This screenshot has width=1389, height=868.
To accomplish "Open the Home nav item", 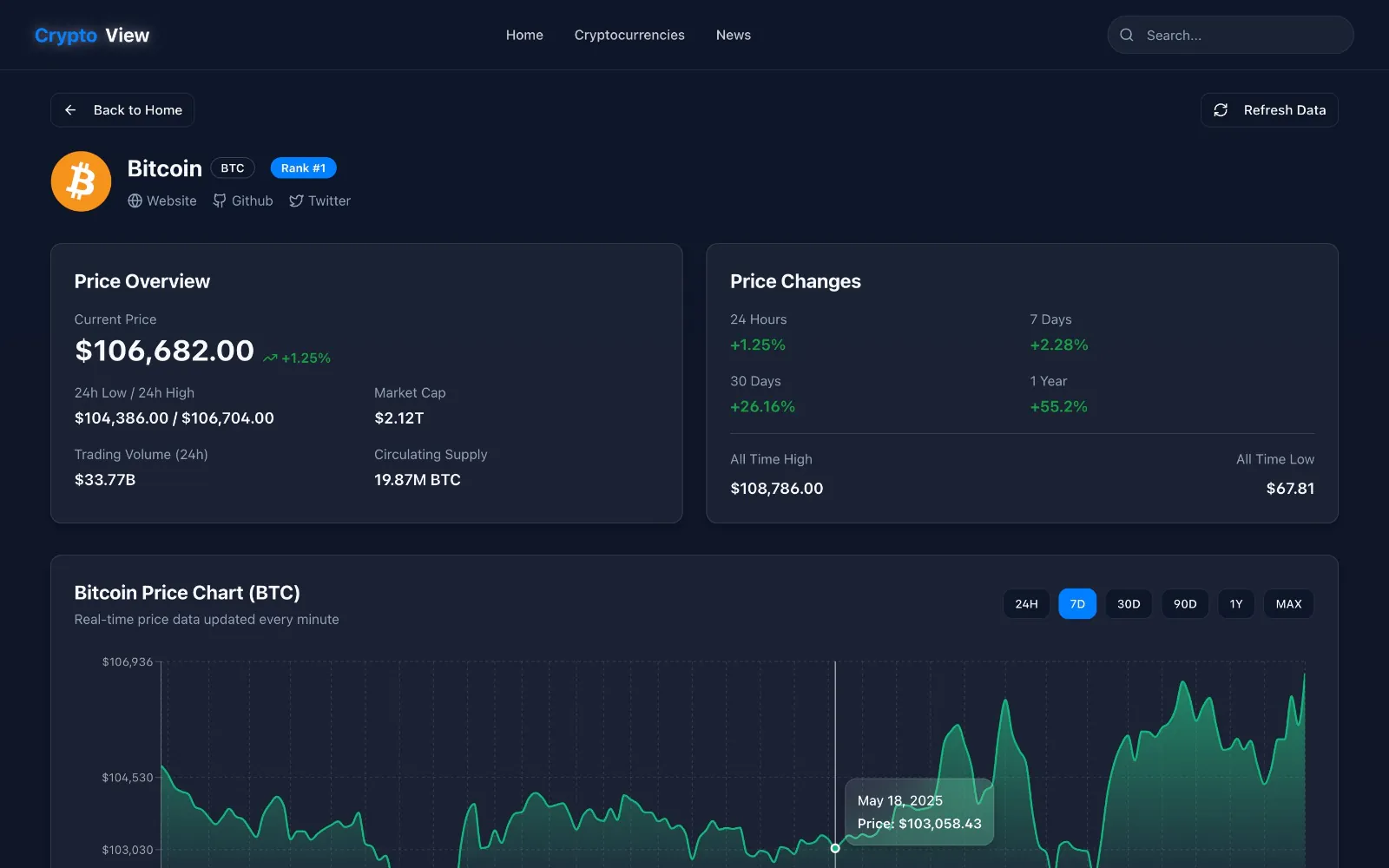I will click(524, 35).
